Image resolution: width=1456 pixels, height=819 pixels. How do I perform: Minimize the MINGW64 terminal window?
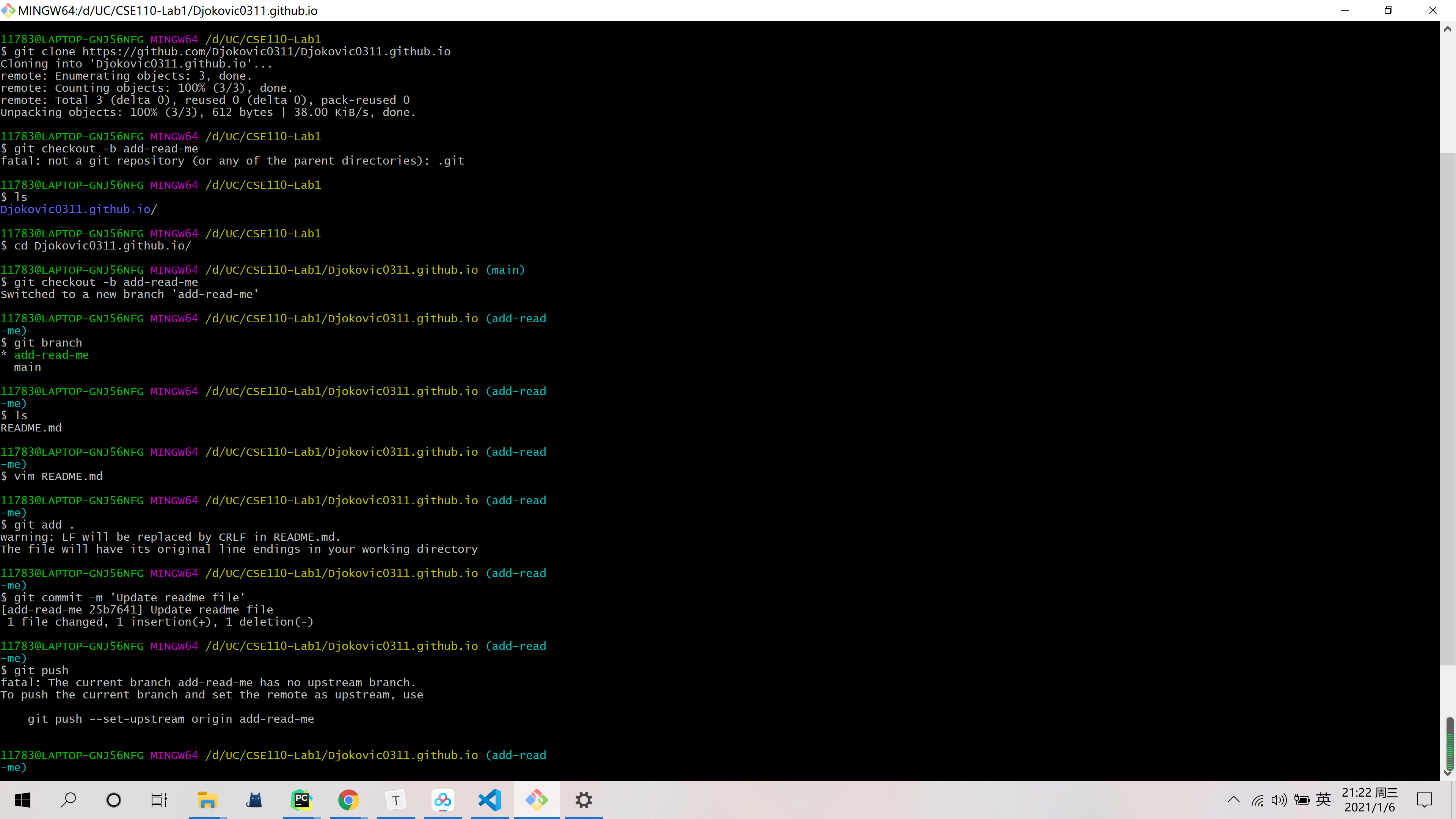[x=1345, y=10]
